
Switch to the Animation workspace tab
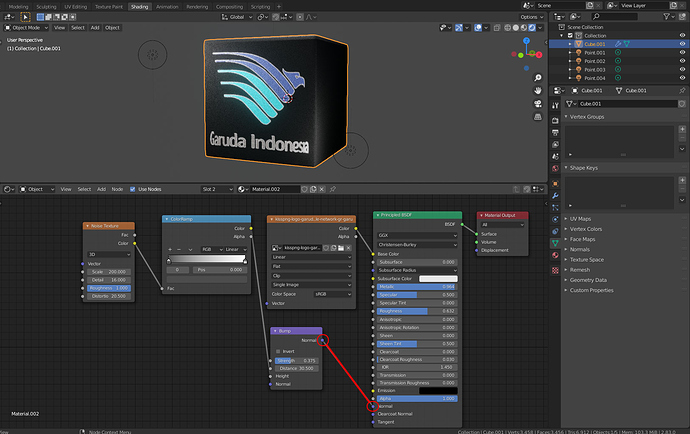pyautogui.click(x=167, y=7)
